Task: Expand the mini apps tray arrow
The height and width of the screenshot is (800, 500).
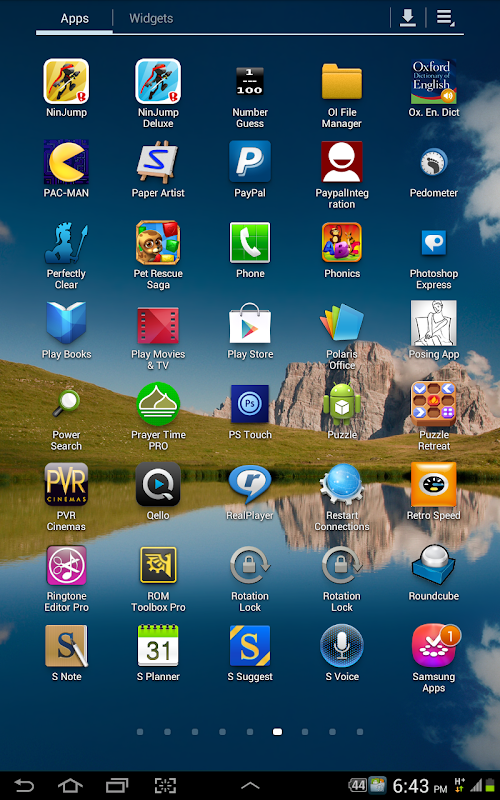Action: (250, 786)
